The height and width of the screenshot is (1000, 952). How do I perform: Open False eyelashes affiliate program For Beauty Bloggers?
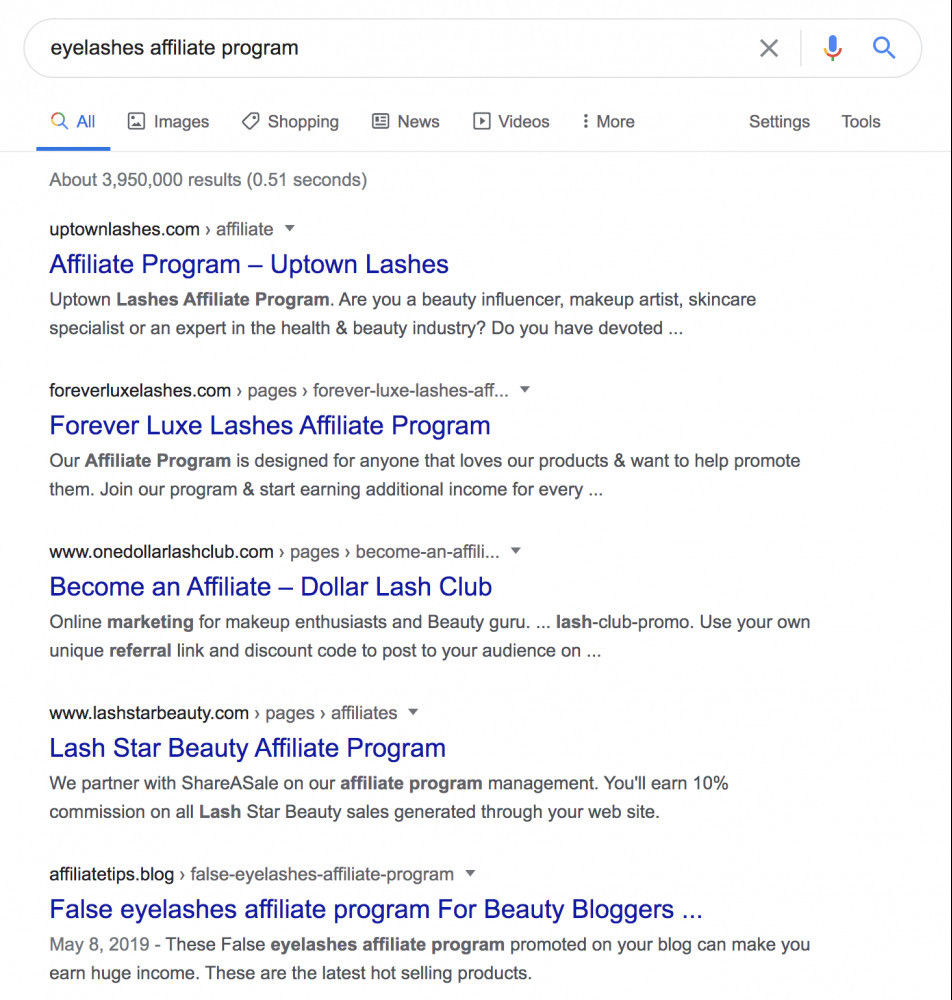pyautogui.click(x=376, y=910)
